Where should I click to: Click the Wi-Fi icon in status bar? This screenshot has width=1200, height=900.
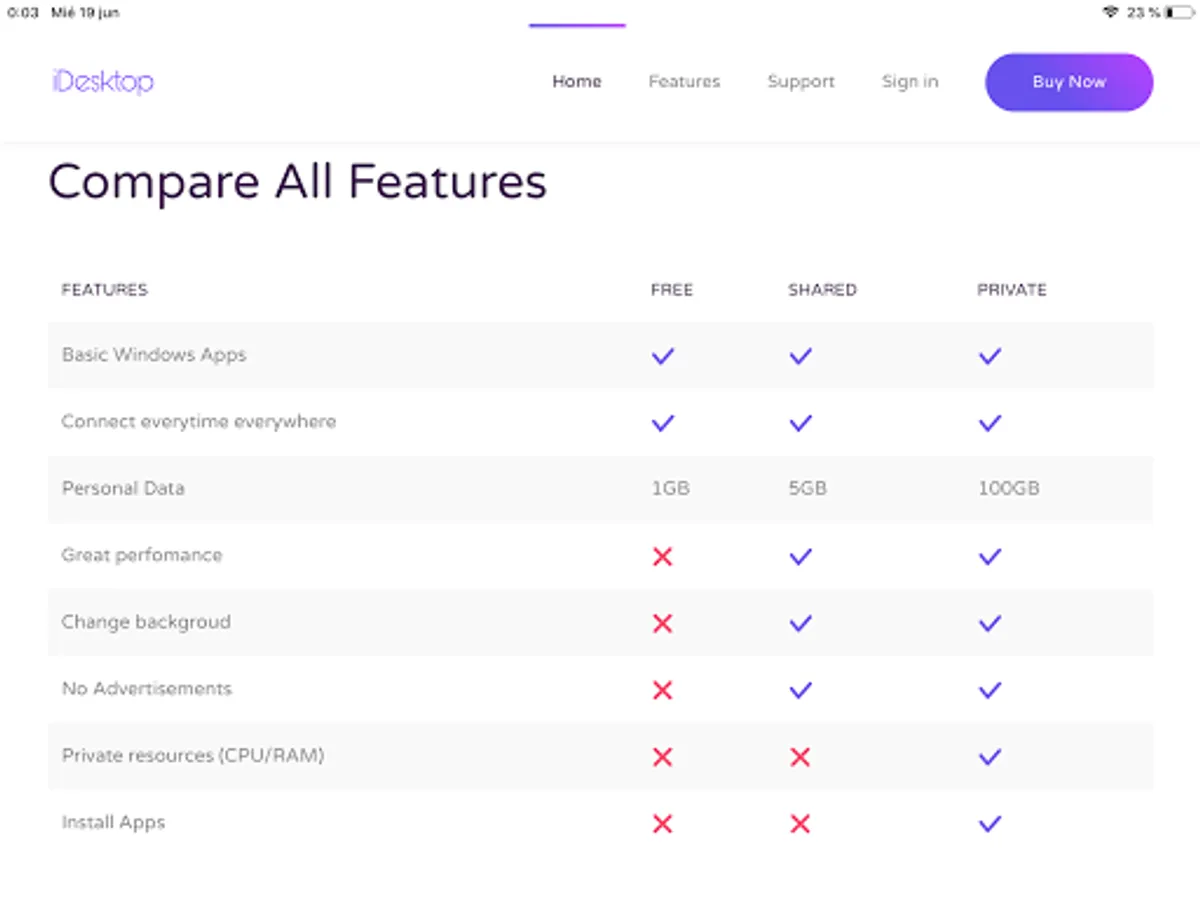1110,12
